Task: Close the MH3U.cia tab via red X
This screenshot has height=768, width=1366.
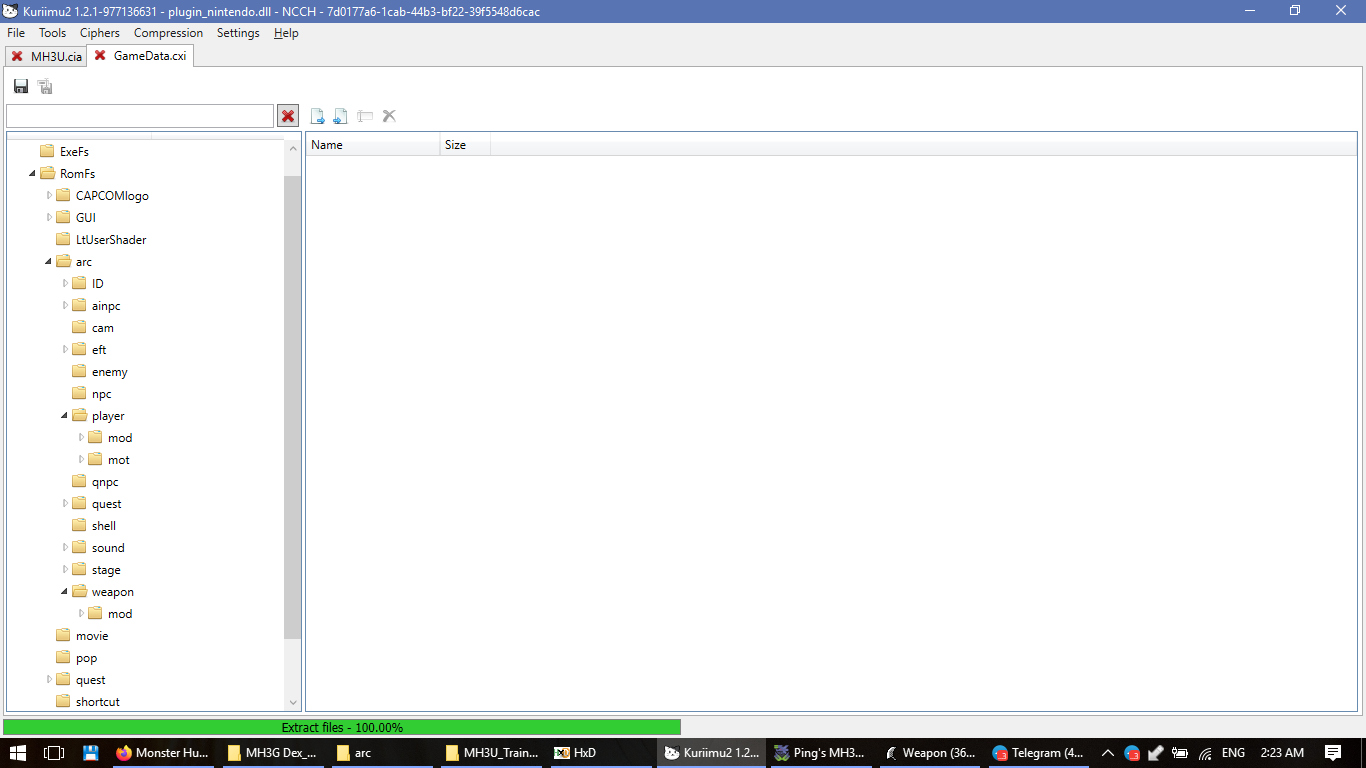Action: [17, 56]
